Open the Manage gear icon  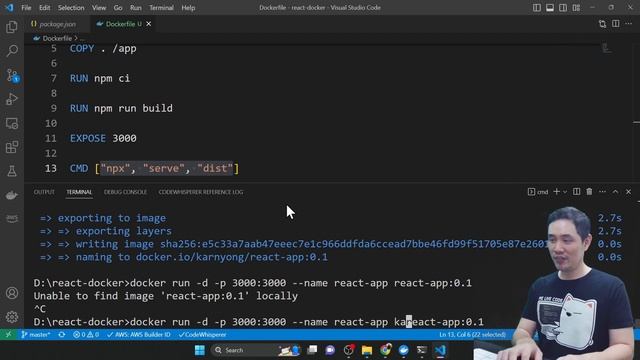[x=12, y=317]
